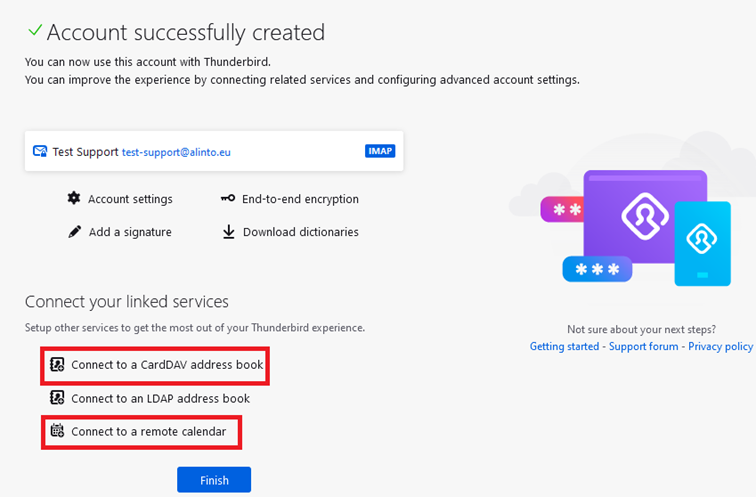Choose Add a signature

[x=130, y=232]
